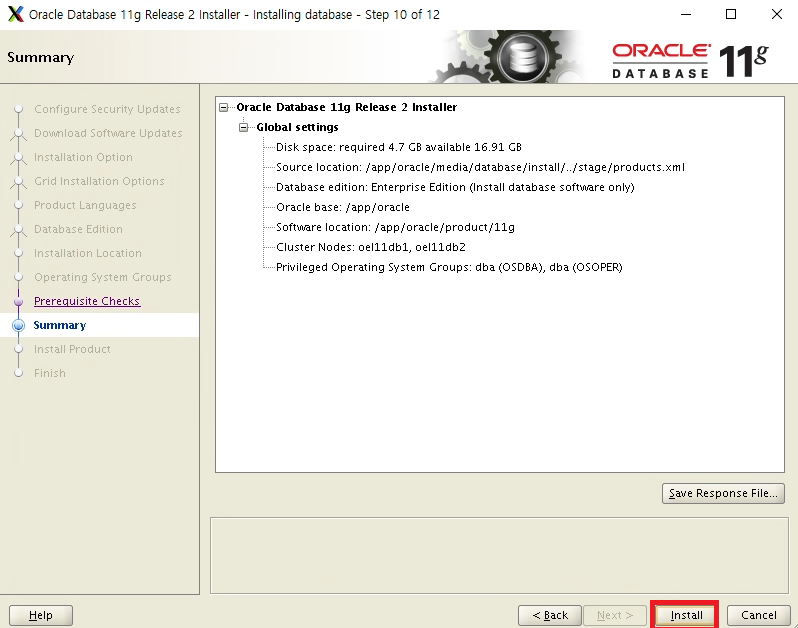Click Operating System Groups step label

point(103,277)
